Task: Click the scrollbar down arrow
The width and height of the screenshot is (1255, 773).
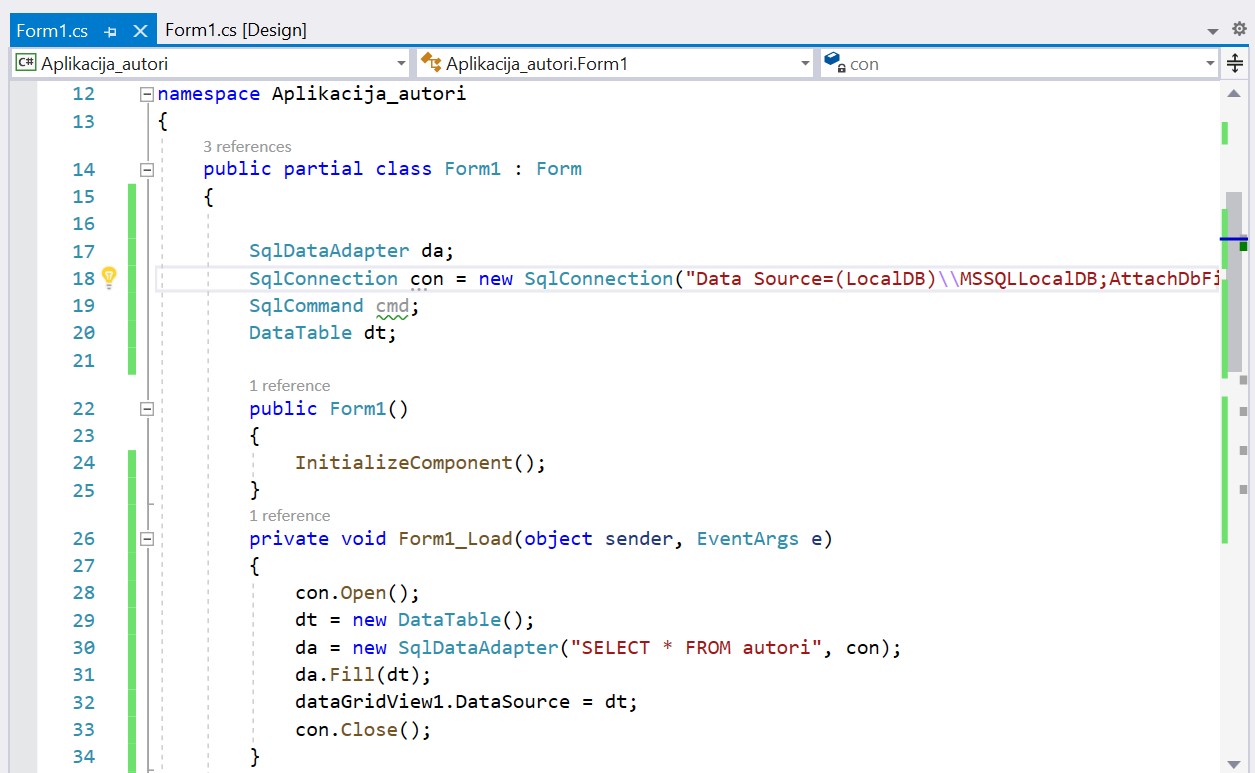Action: click(1235, 762)
